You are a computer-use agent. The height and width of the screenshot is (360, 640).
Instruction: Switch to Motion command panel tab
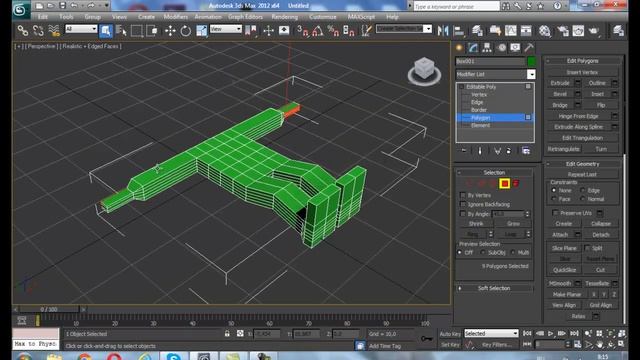pyautogui.click(x=501, y=48)
